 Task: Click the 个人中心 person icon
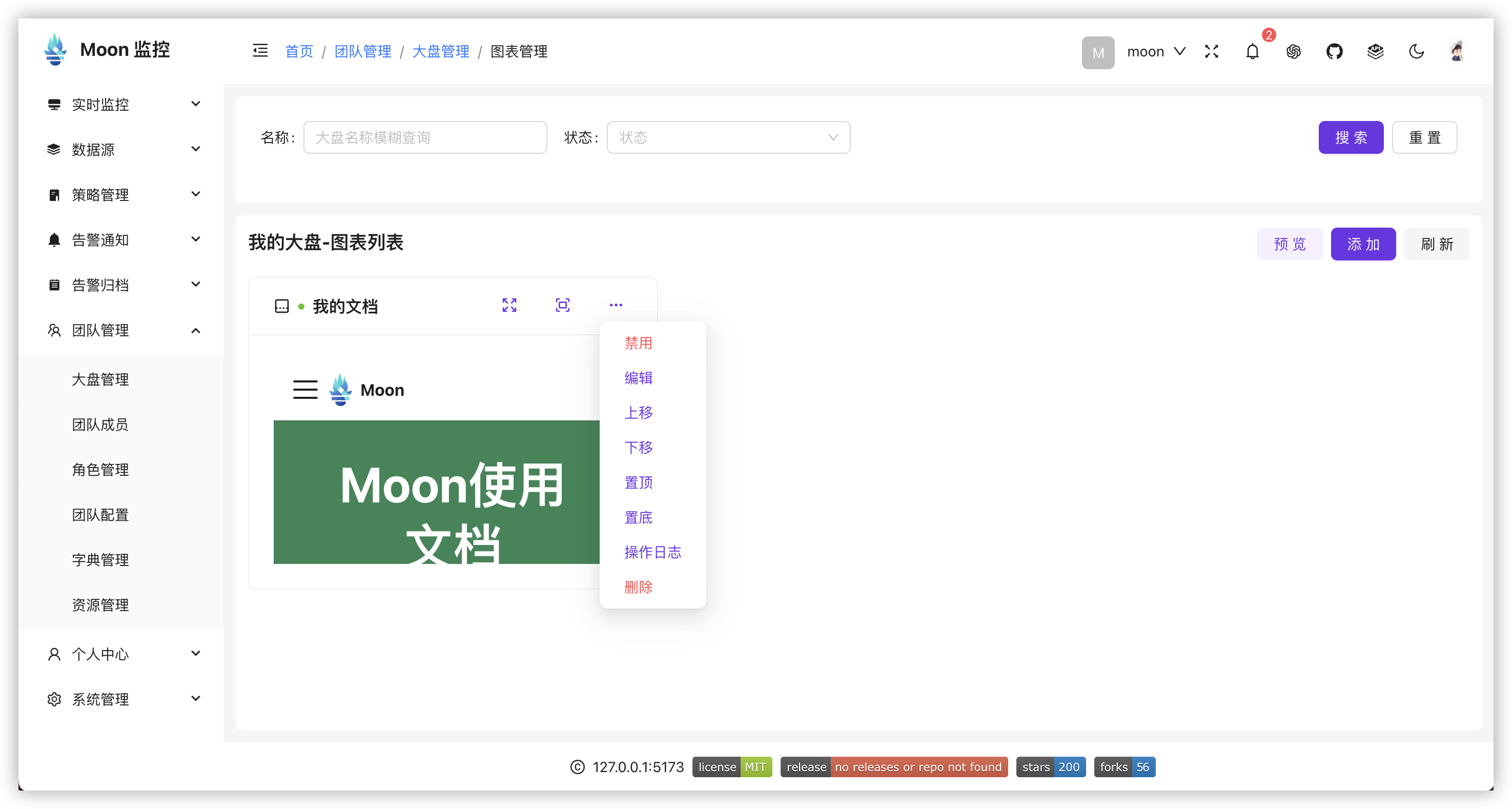[x=54, y=654]
